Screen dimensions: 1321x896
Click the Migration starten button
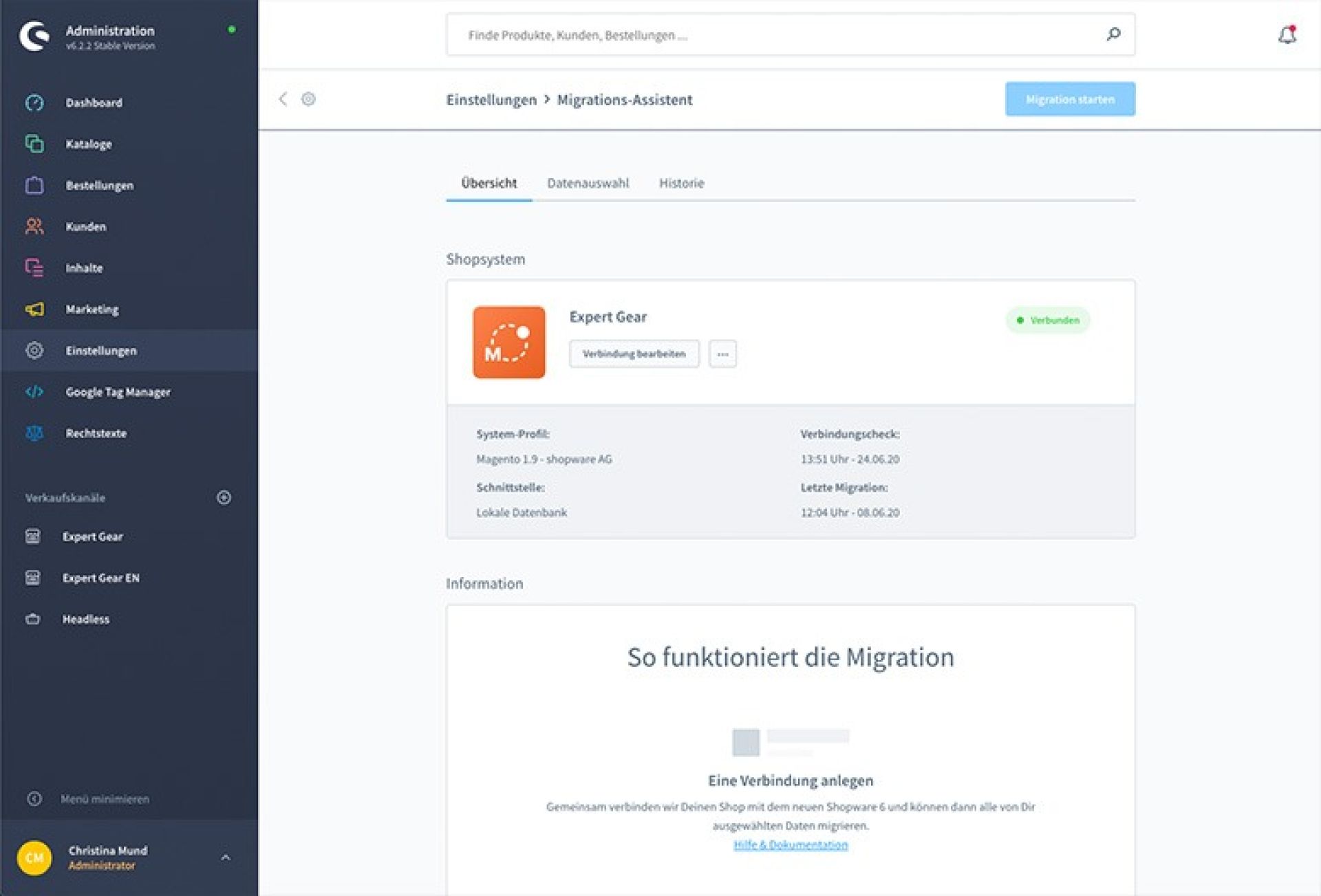(1070, 99)
